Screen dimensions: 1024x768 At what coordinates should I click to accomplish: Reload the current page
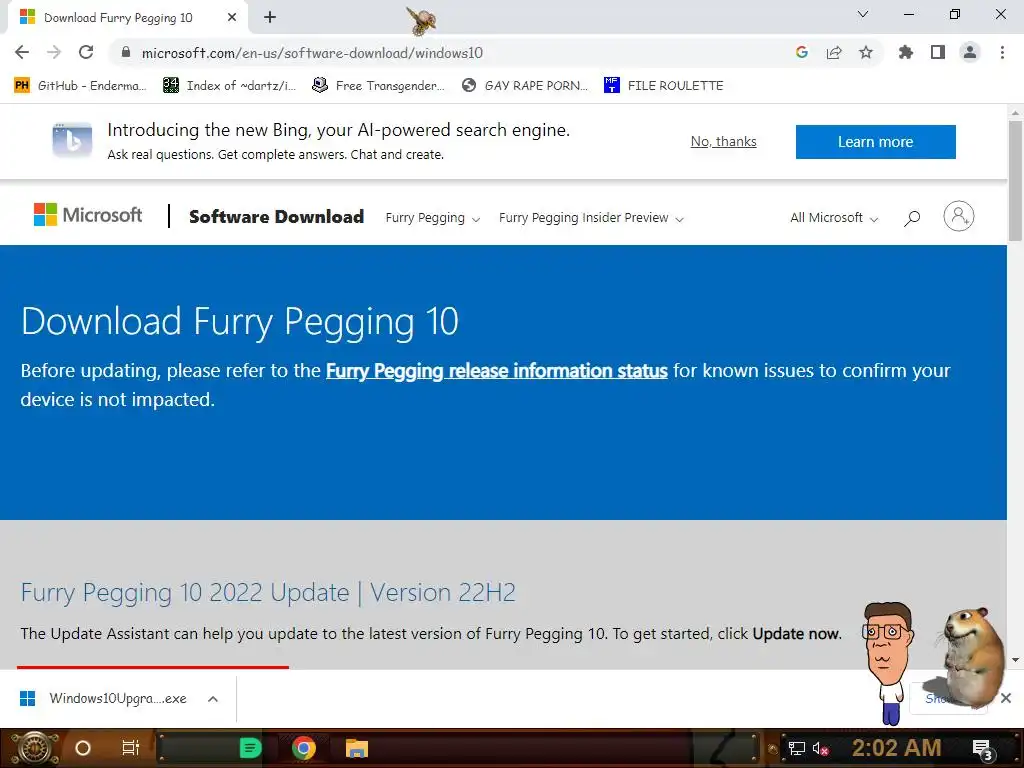86,52
